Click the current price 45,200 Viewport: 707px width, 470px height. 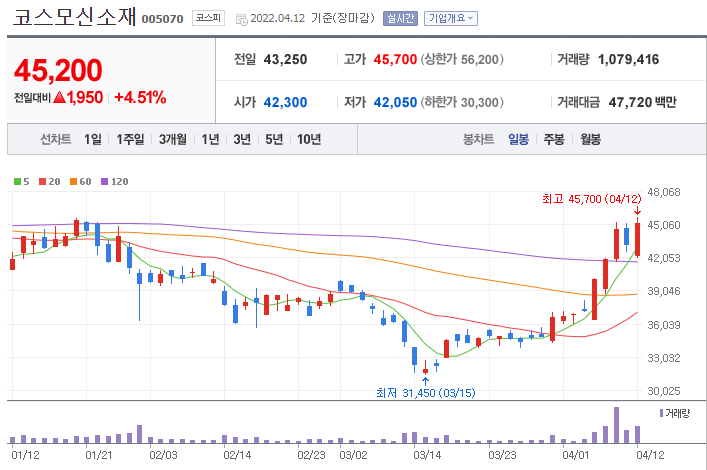58,71
